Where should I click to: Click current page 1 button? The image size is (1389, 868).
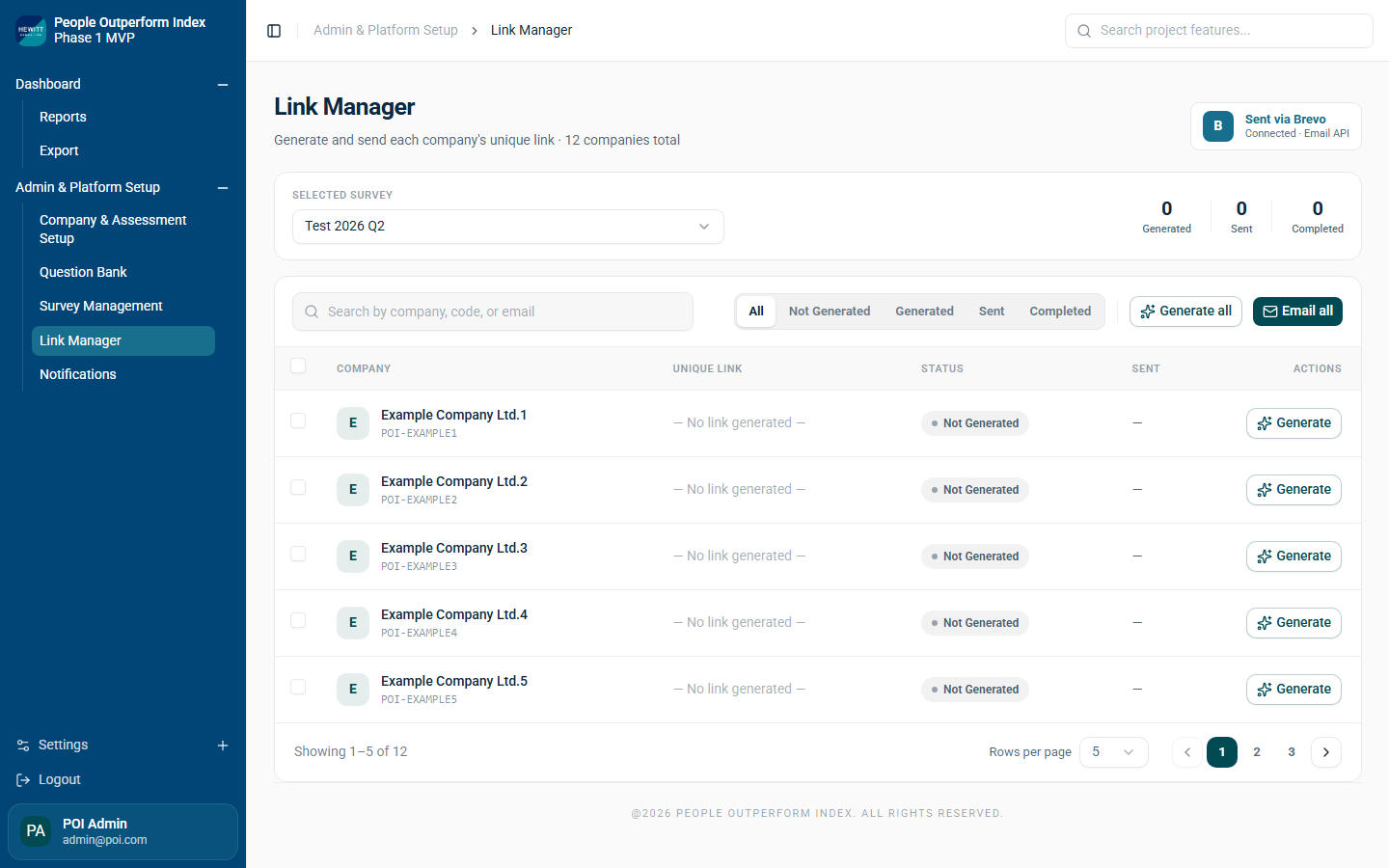[1222, 752]
